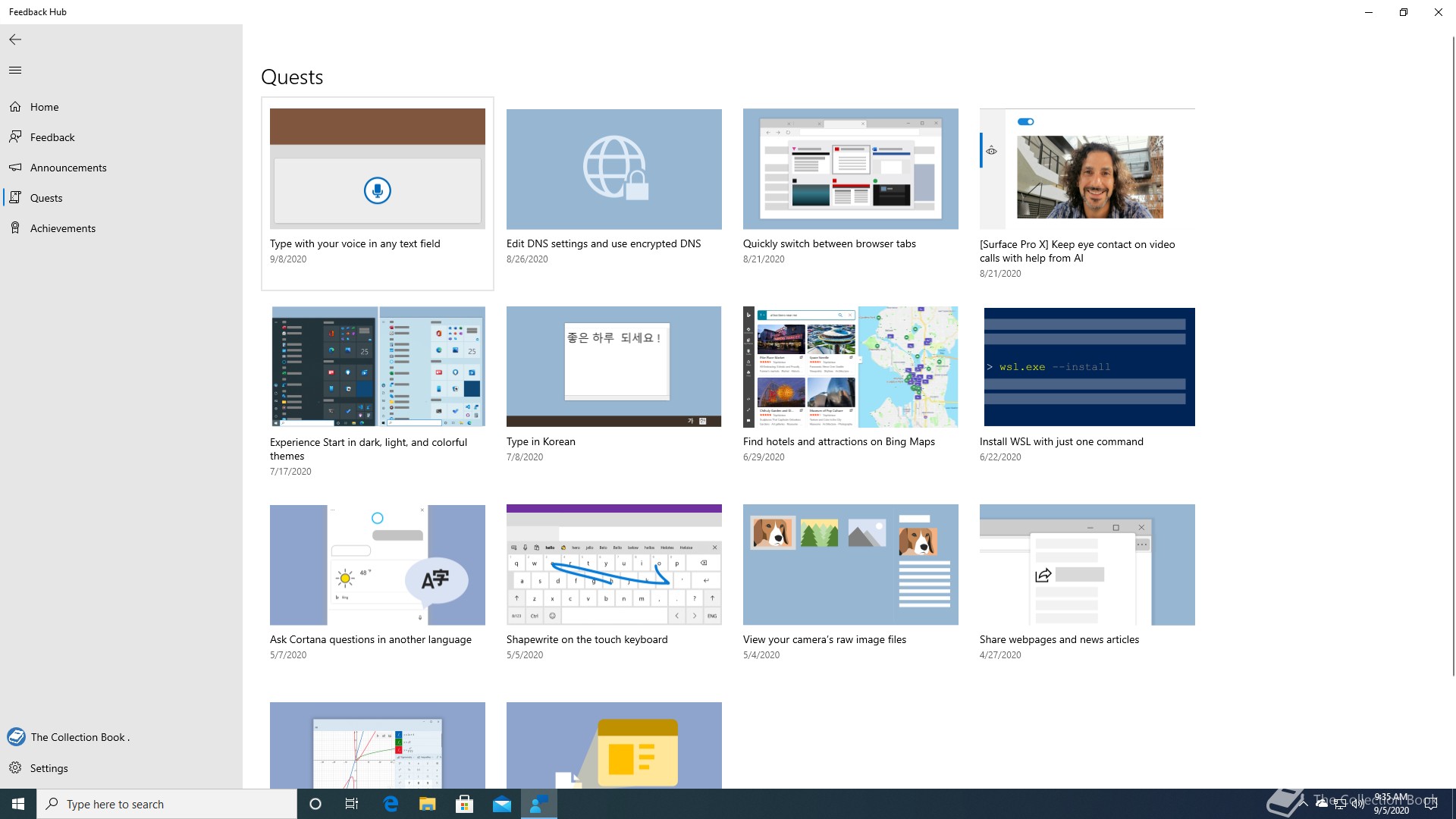
Task: Open the yellow news card quest thumbnail
Action: (614, 745)
